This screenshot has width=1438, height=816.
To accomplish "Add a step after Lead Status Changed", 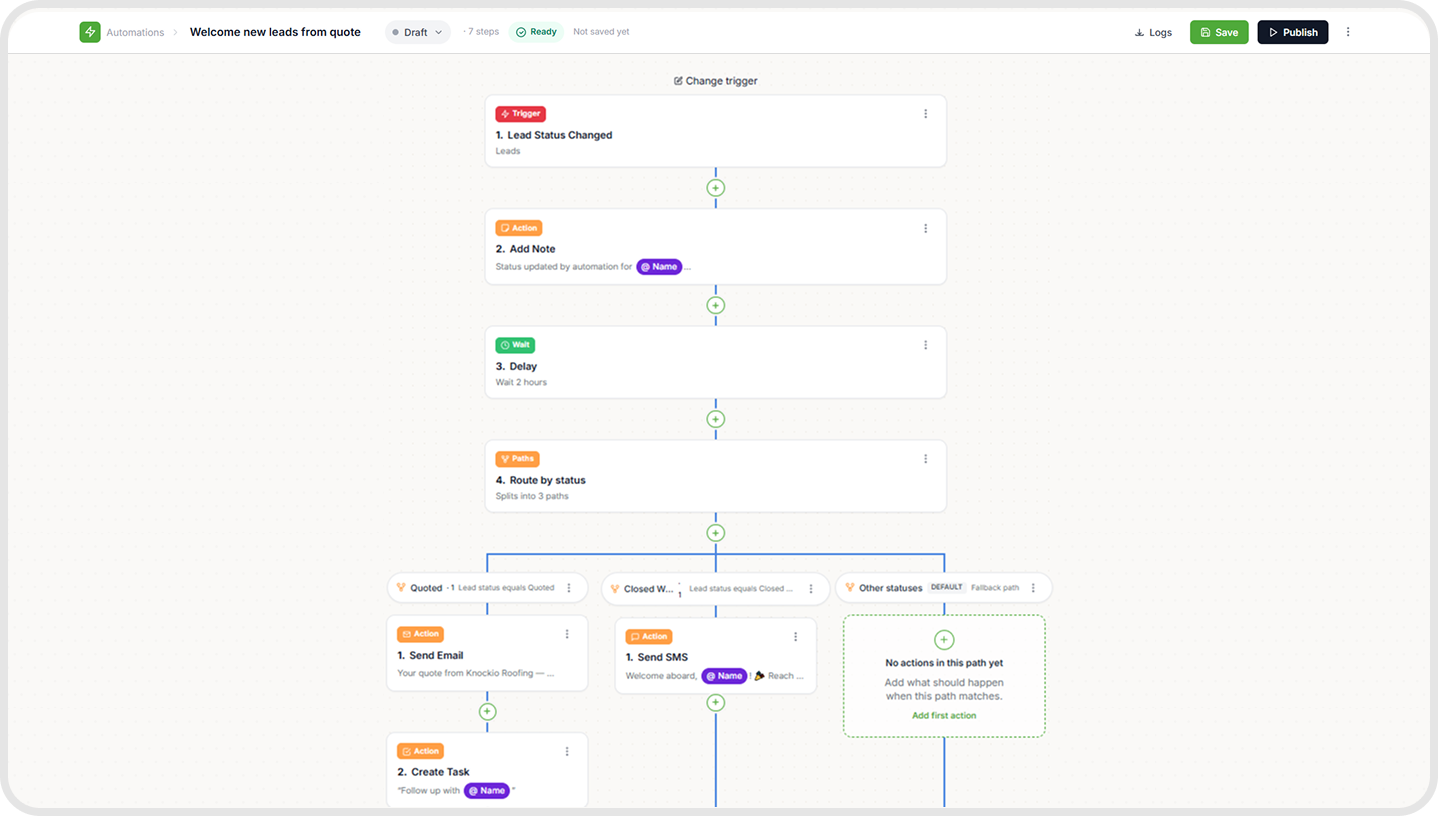I will coord(716,188).
